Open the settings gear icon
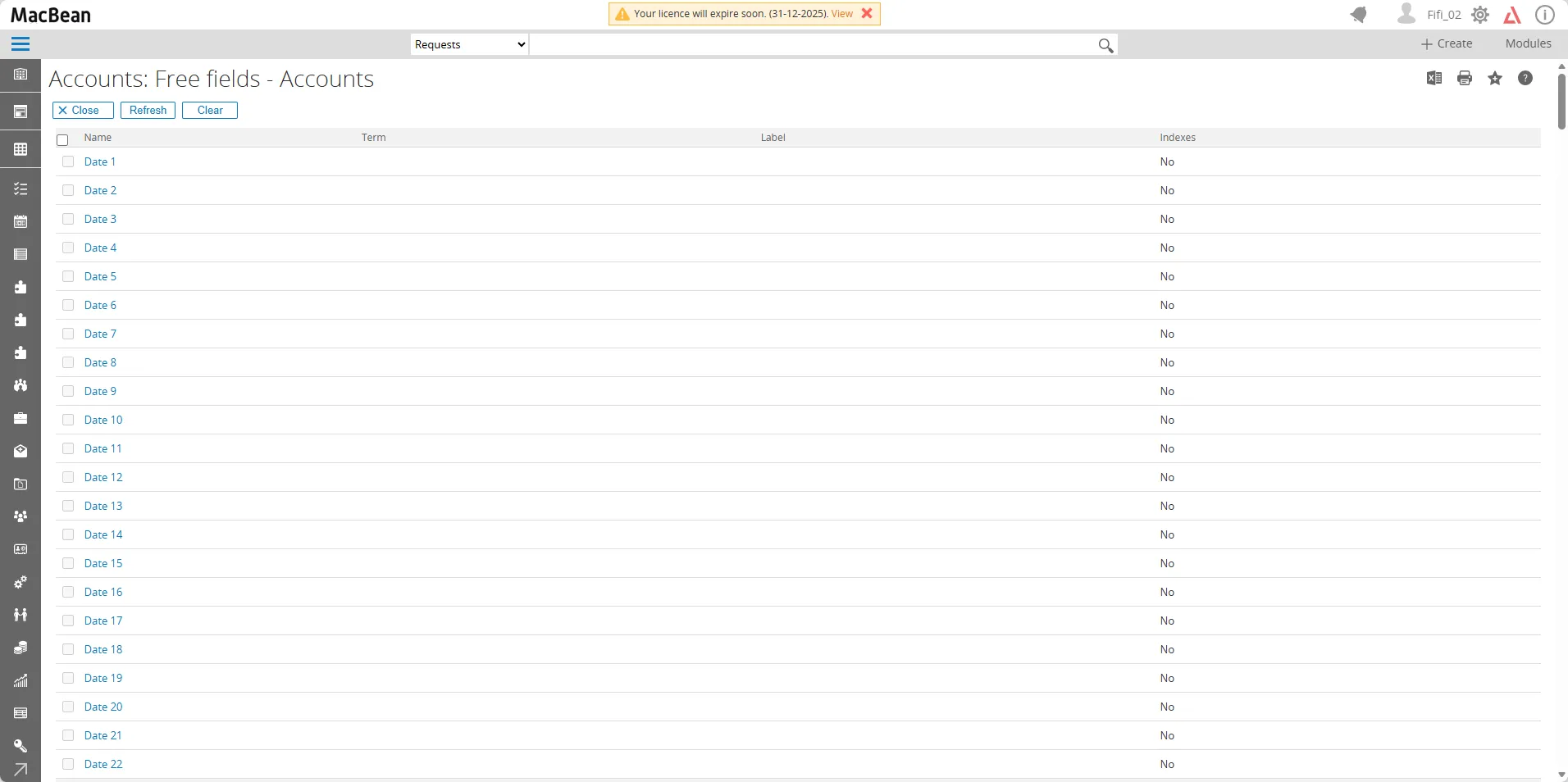This screenshot has height=782, width=1568. (1479, 15)
